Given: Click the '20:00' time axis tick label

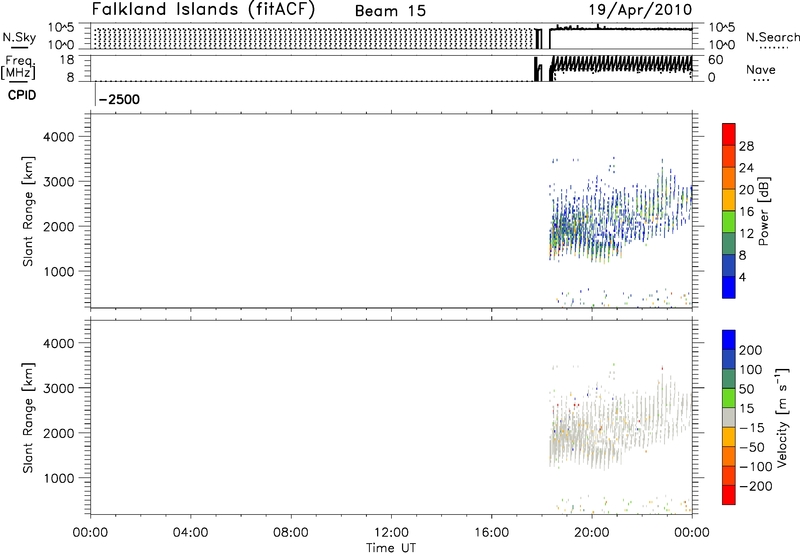Looking at the screenshot, I should [x=592, y=533].
